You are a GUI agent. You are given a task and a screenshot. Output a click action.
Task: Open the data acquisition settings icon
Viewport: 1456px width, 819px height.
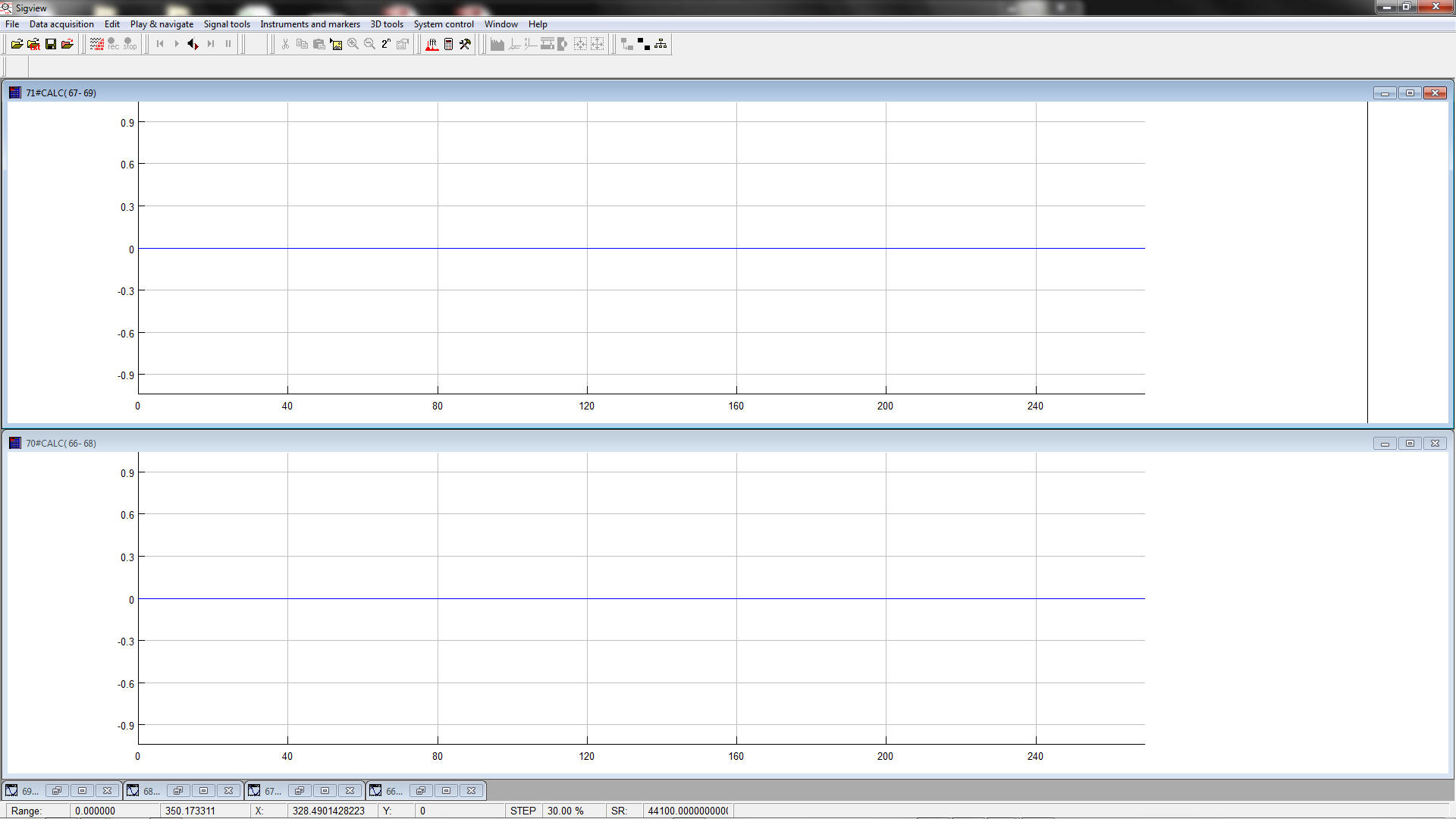[96, 44]
